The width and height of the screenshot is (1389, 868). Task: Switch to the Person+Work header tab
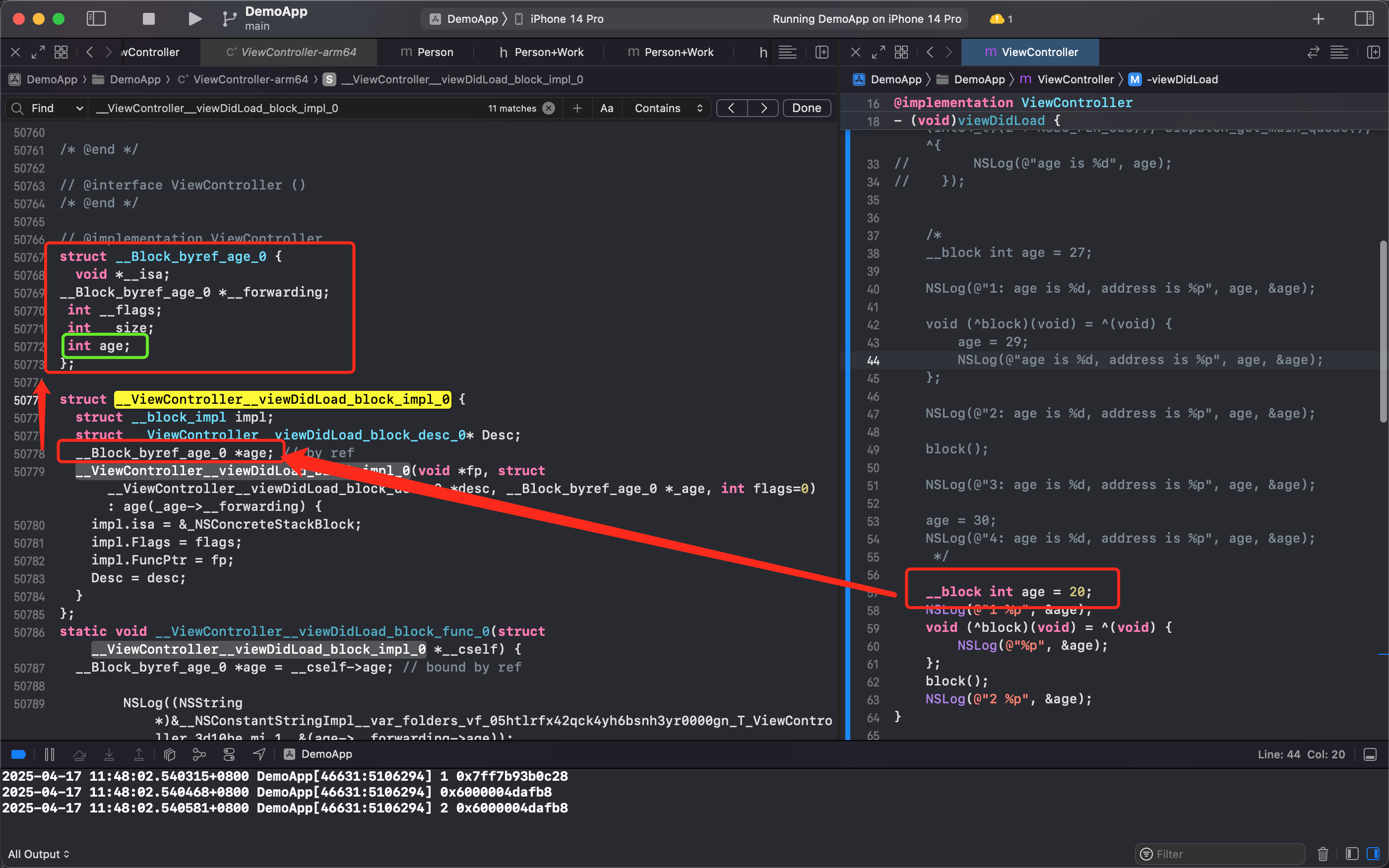tap(541, 52)
